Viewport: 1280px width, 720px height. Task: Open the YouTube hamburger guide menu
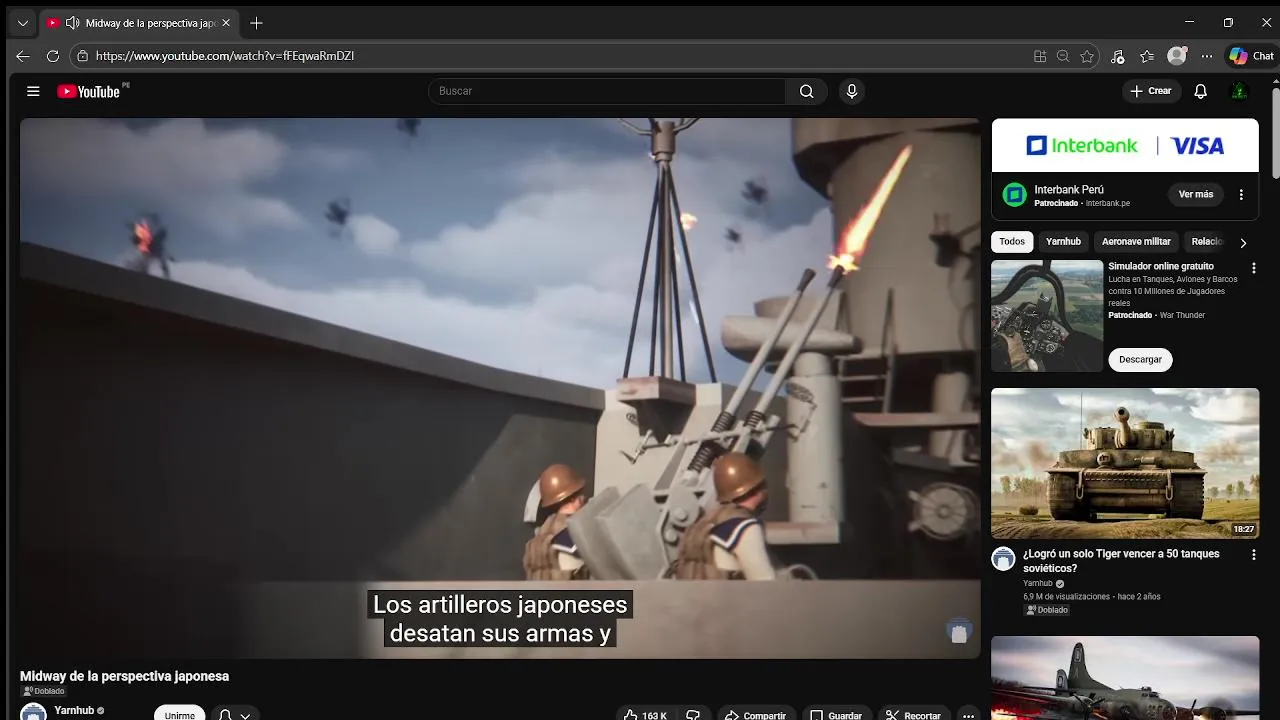pyautogui.click(x=33, y=91)
